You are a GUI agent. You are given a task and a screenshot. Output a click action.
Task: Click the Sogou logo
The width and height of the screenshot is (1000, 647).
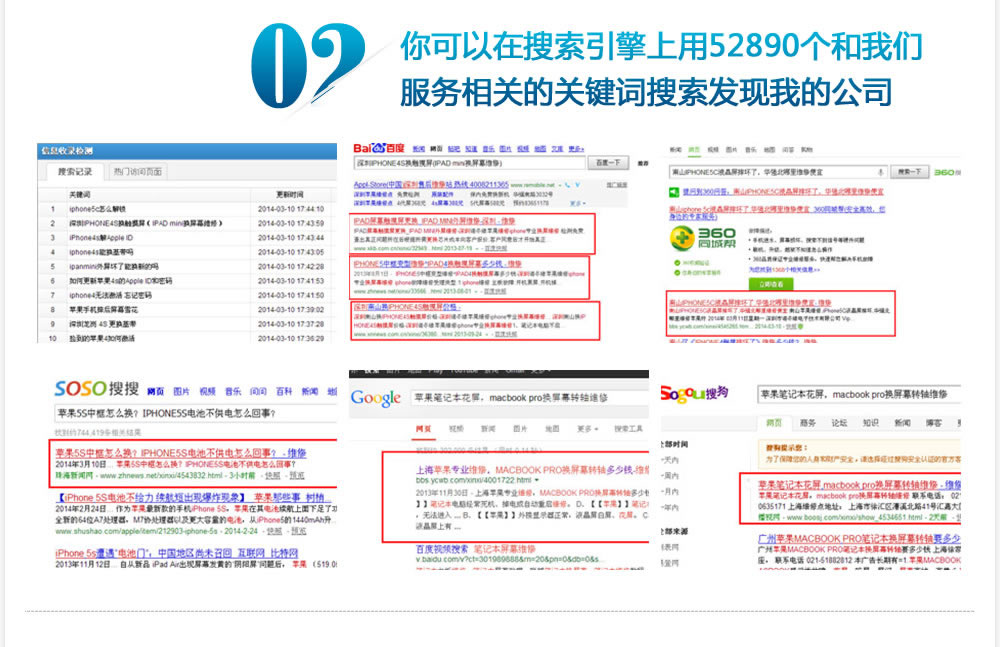coord(693,395)
